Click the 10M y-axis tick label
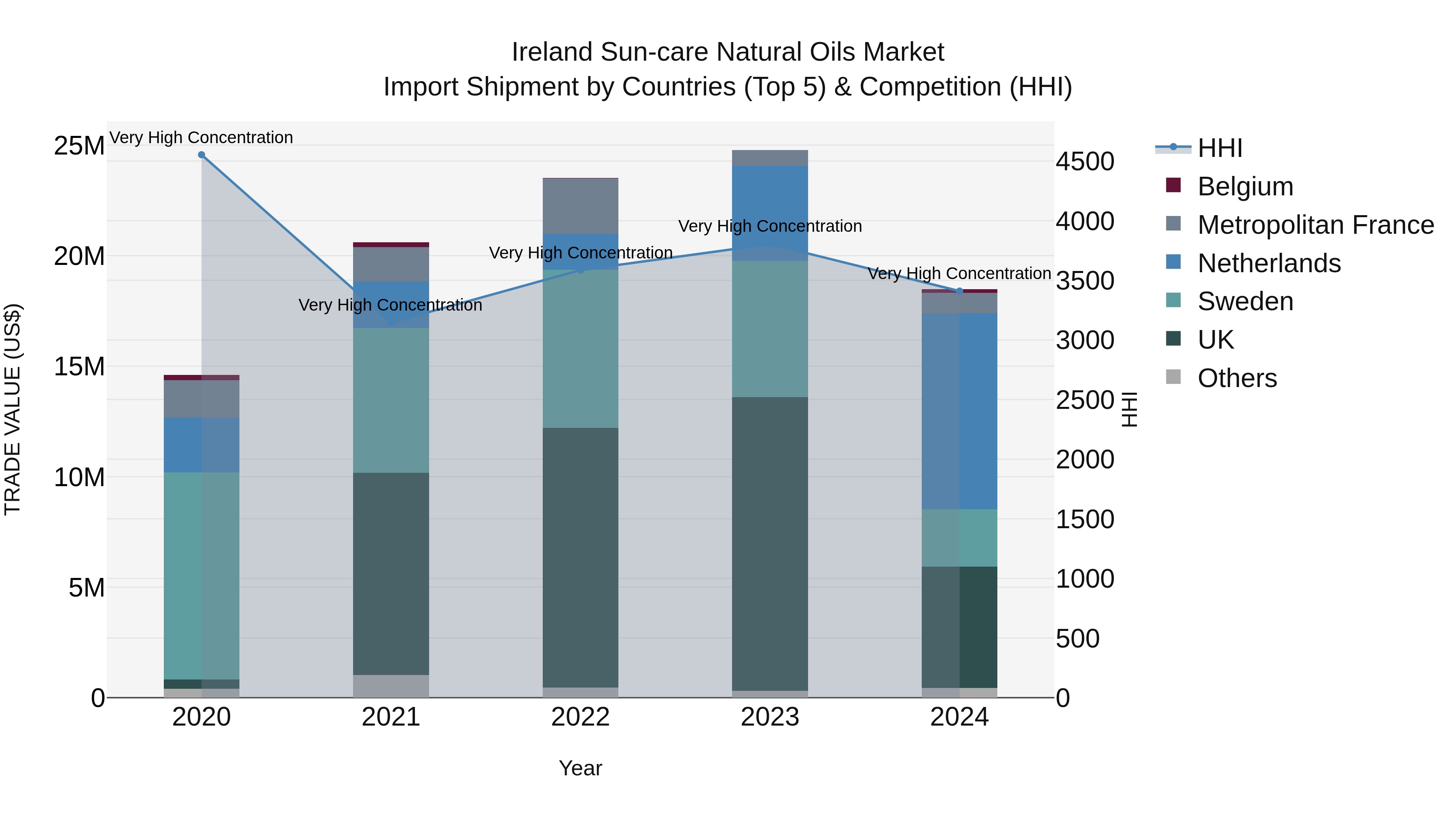This screenshot has height=819, width=1456. [x=79, y=477]
